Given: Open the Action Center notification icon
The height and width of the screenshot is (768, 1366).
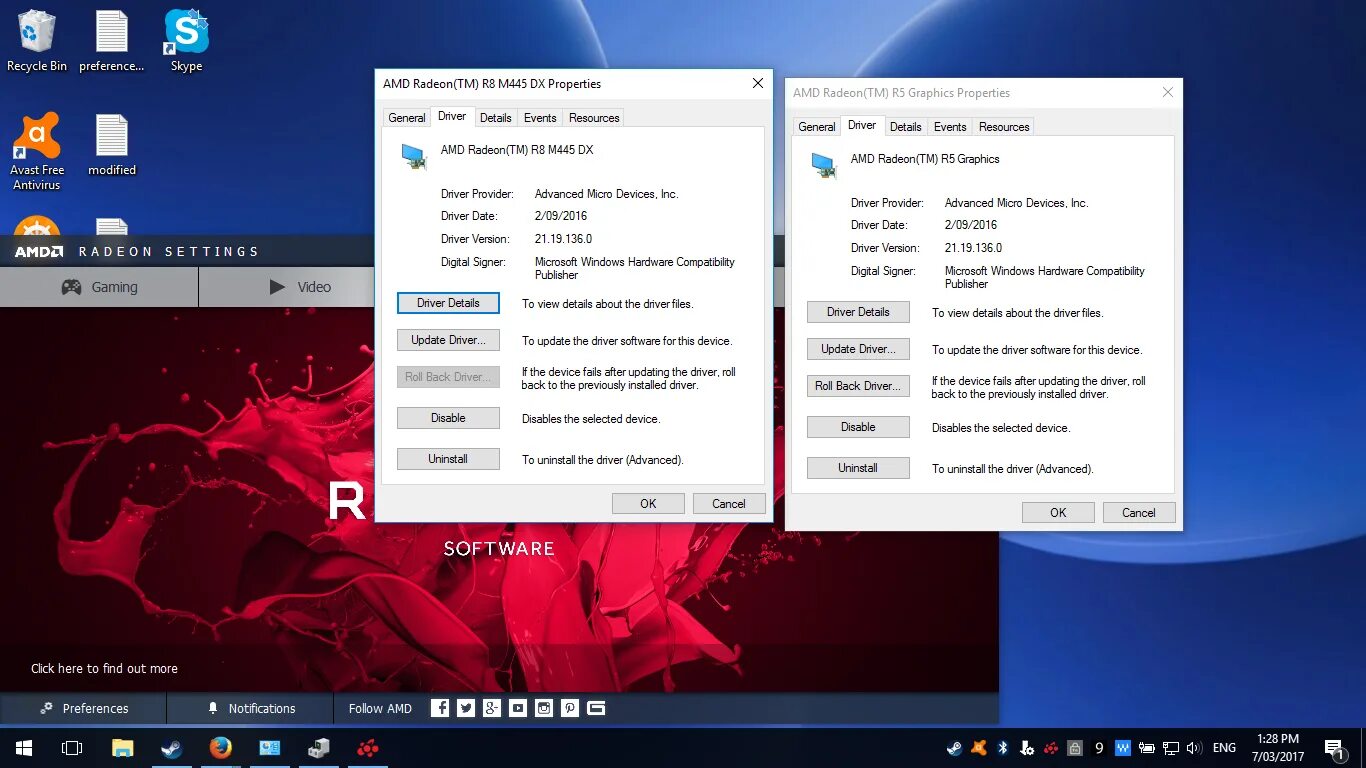Looking at the screenshot, I should point(1334,748).
